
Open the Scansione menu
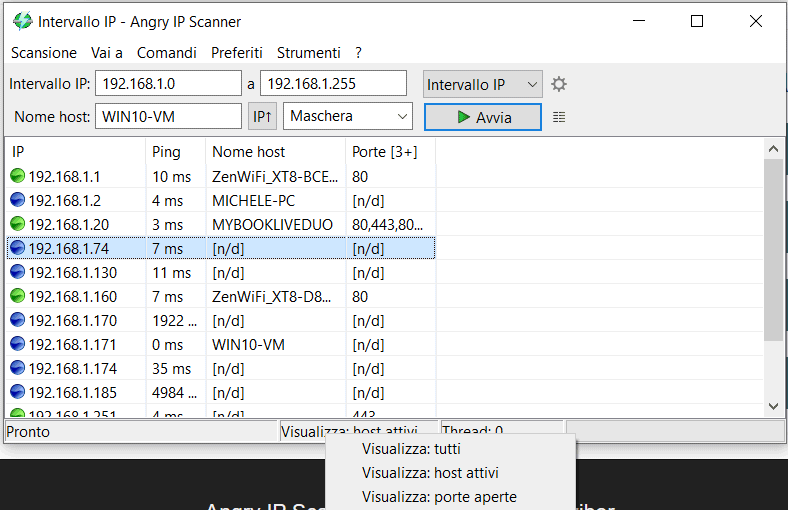click(x=44, y=53)
